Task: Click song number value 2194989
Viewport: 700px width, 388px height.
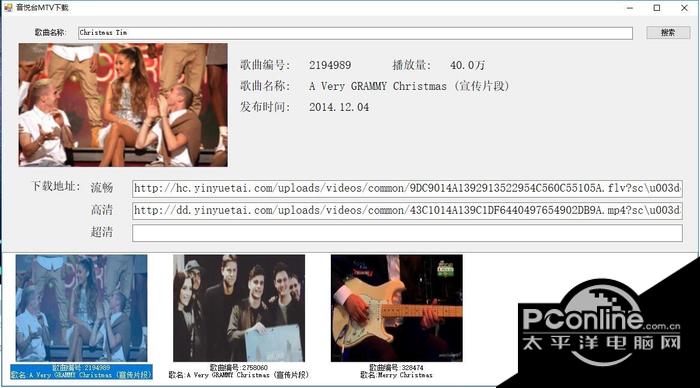Action: point(330,65)
